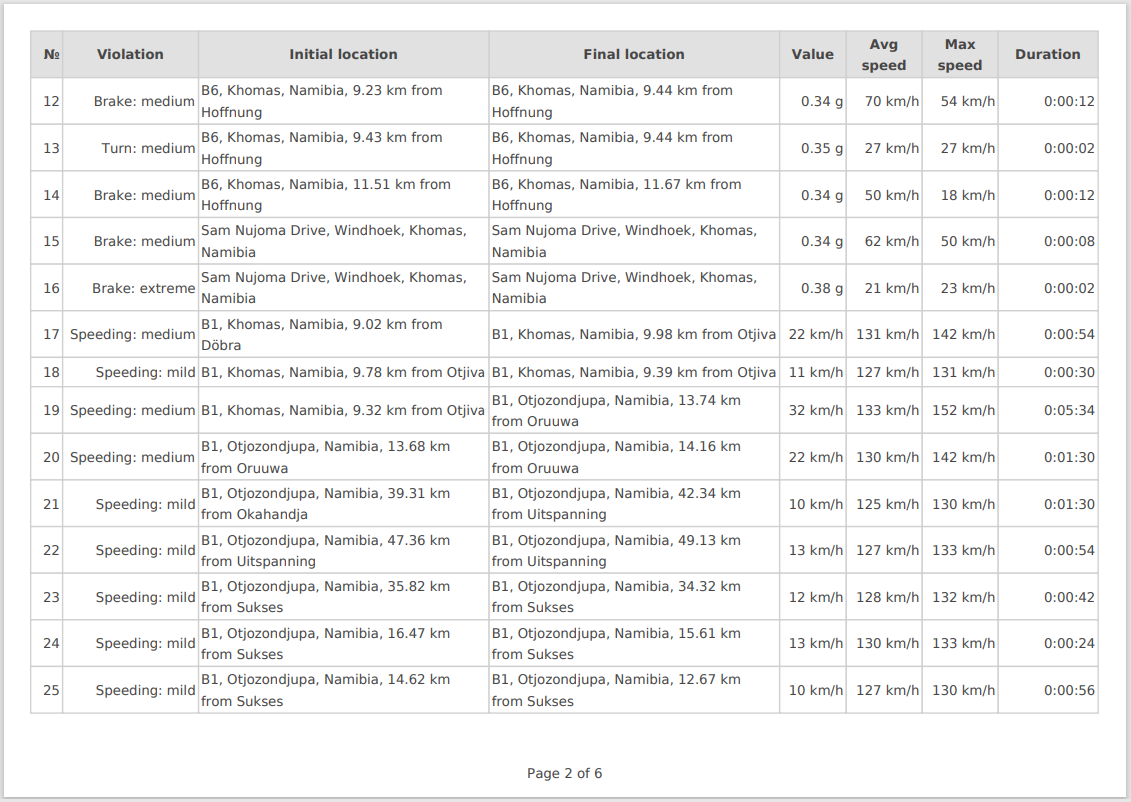Viewport: 1131px width, 802px height.
Task: Click the Duration column header
Action: [1047, 55]
